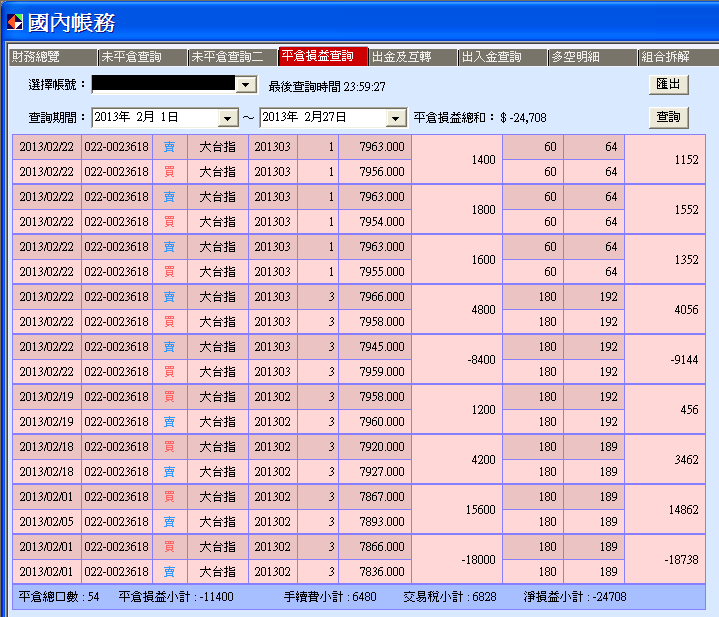Click the loss cell -8400
This screenshot has width=719, height=617.
pos(457,359)
